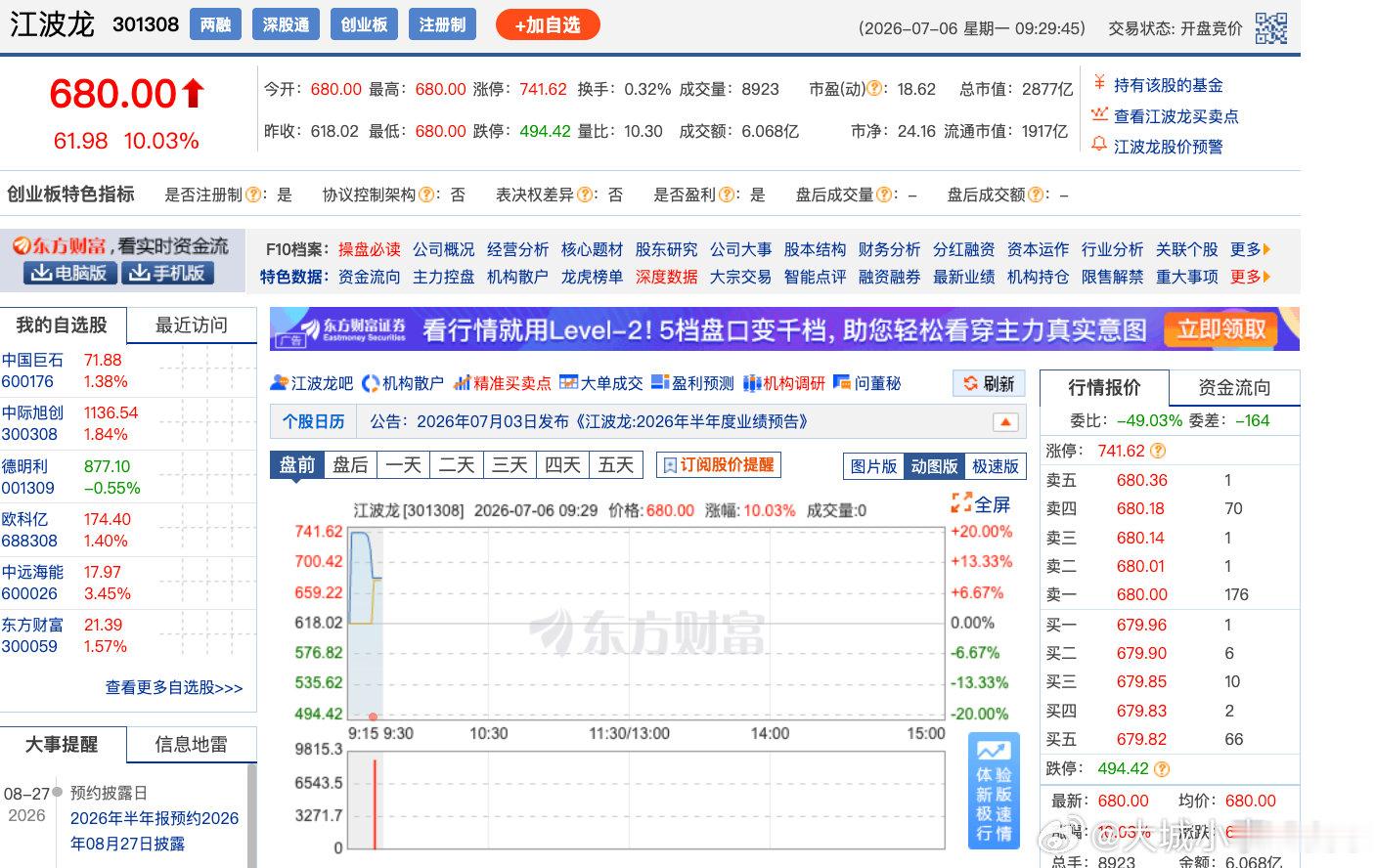Screen dimensions: 1375x868
Task: Click the help icon next to 盘后成交额
Action: [1036, 195]
